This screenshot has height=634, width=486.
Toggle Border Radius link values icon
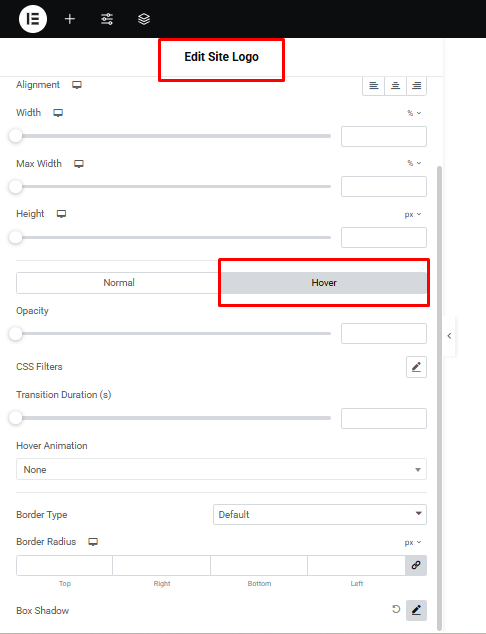(x=416, y=565)
